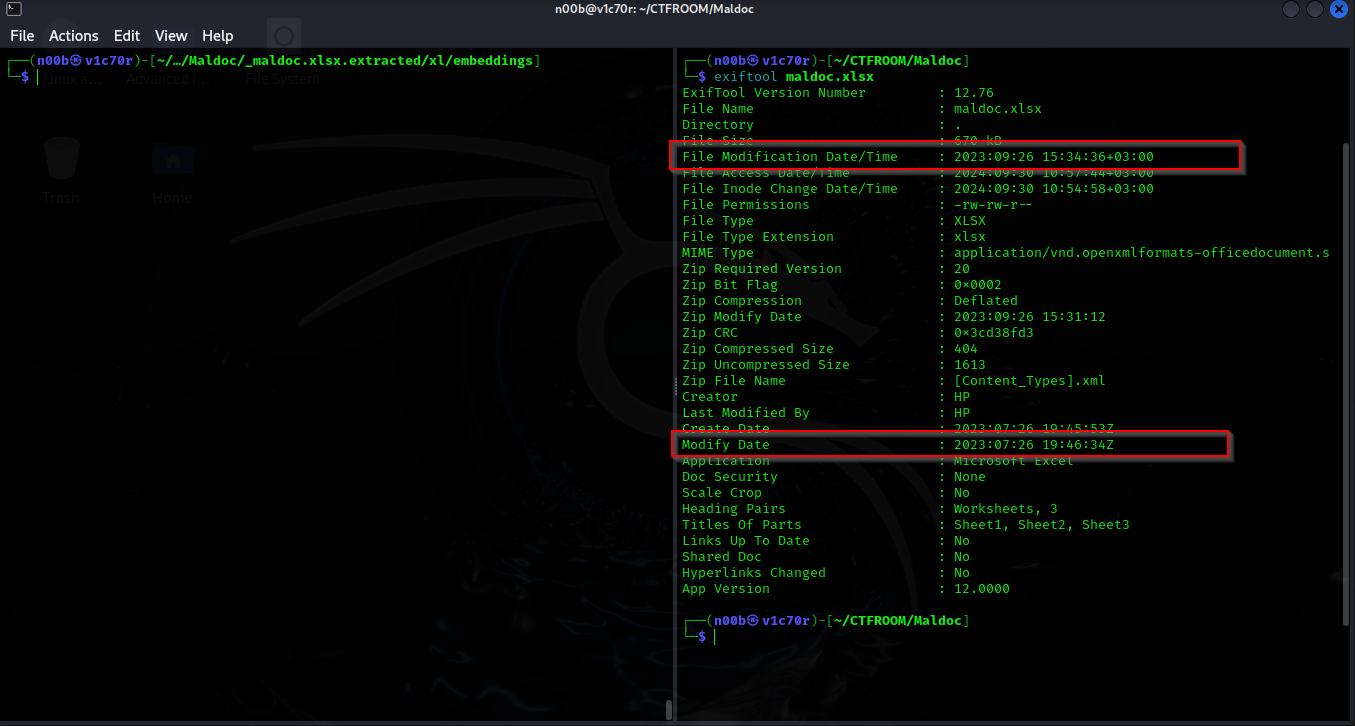Click the right pane vertical scrollbar

pyautogui.click(x=1345, y=384)
